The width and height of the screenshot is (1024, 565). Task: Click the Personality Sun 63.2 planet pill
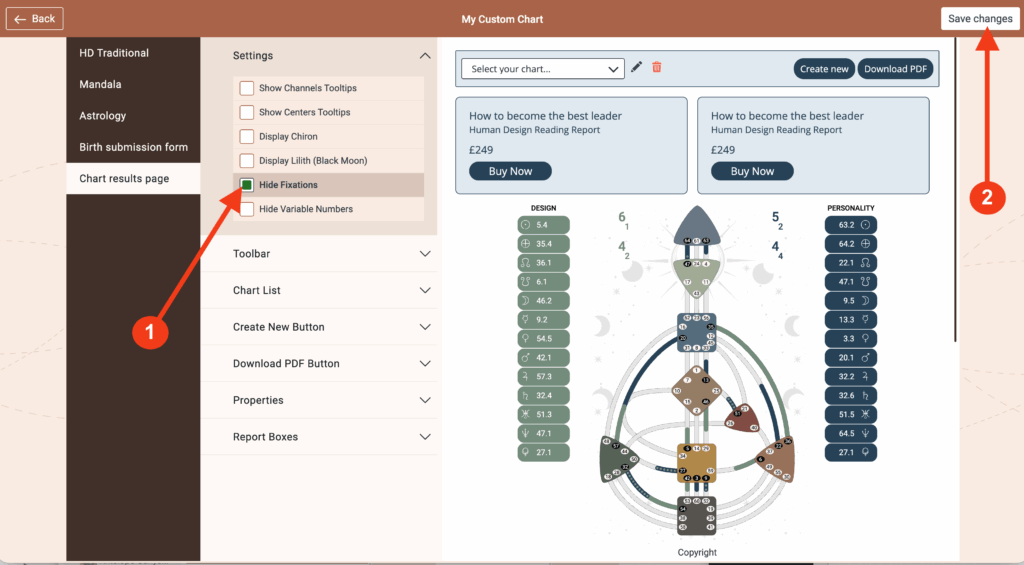click(851, 225)
